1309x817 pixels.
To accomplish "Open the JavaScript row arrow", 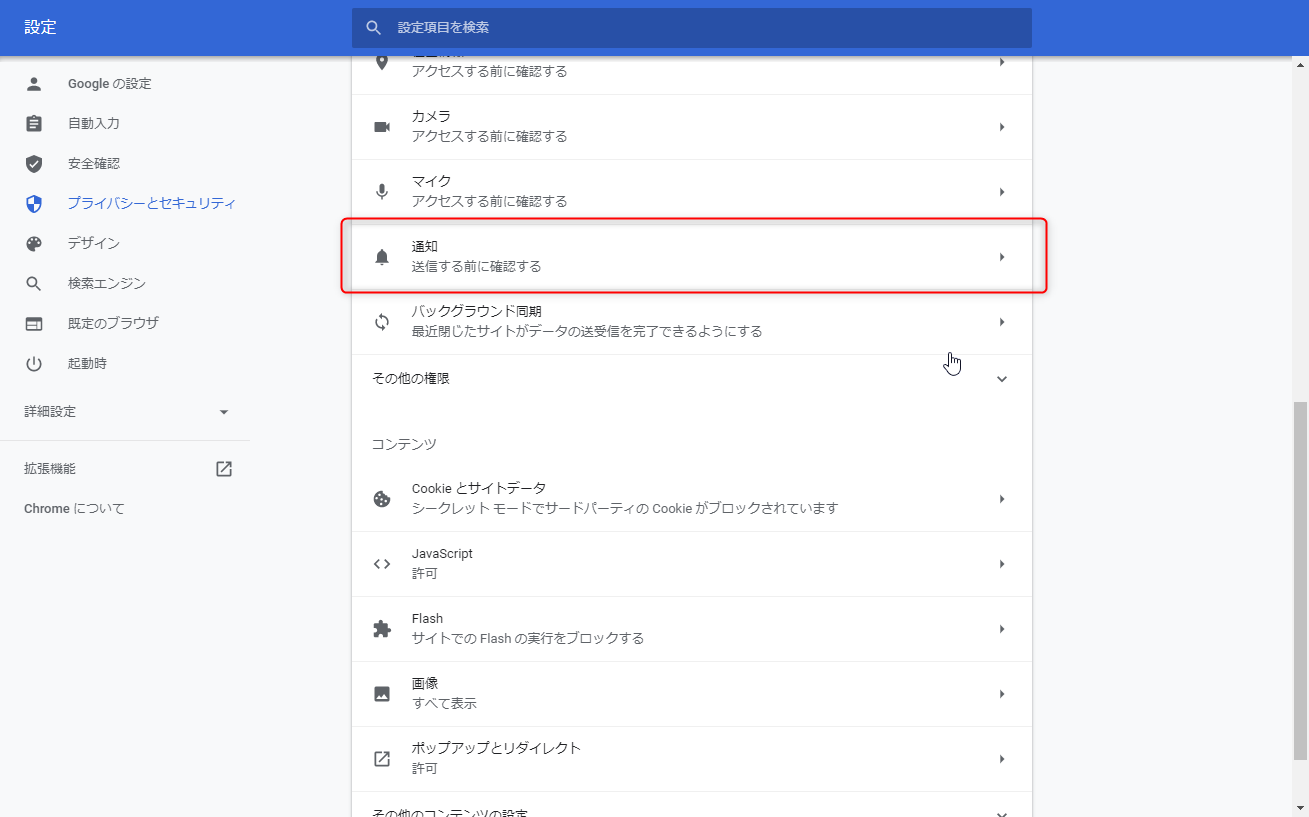I will (x=1002, y=564).
